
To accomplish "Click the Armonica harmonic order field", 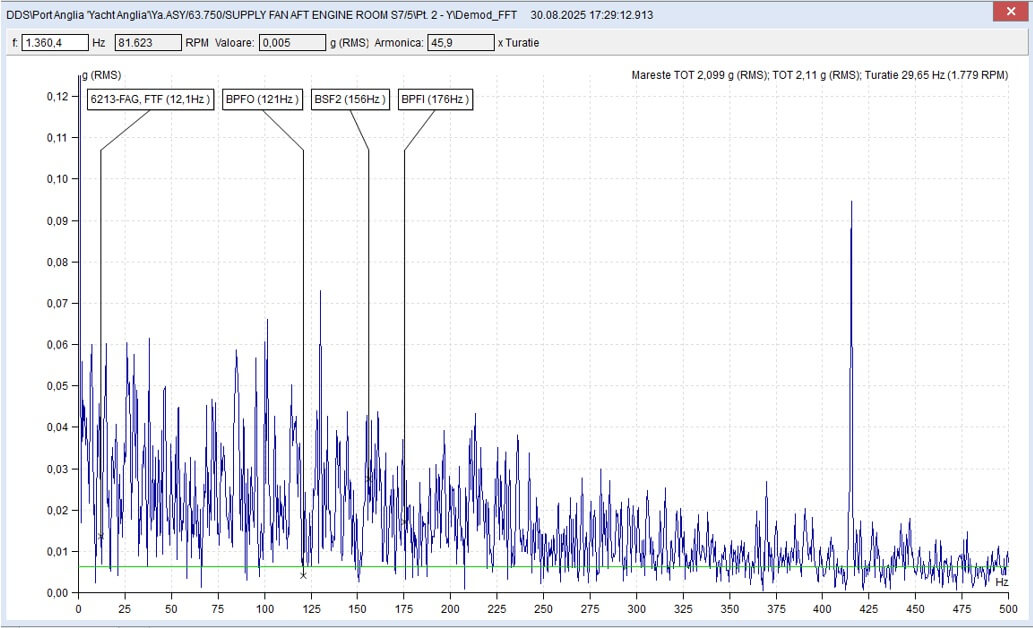I will 461,43.
